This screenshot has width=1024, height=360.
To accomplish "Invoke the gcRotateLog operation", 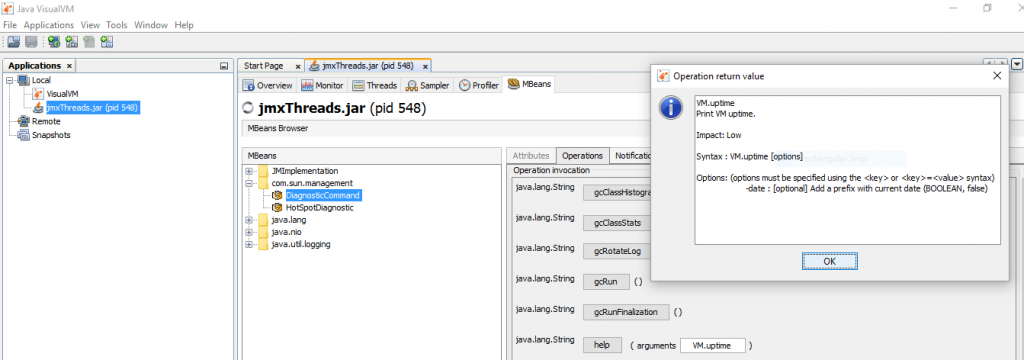I will point(616,252).
